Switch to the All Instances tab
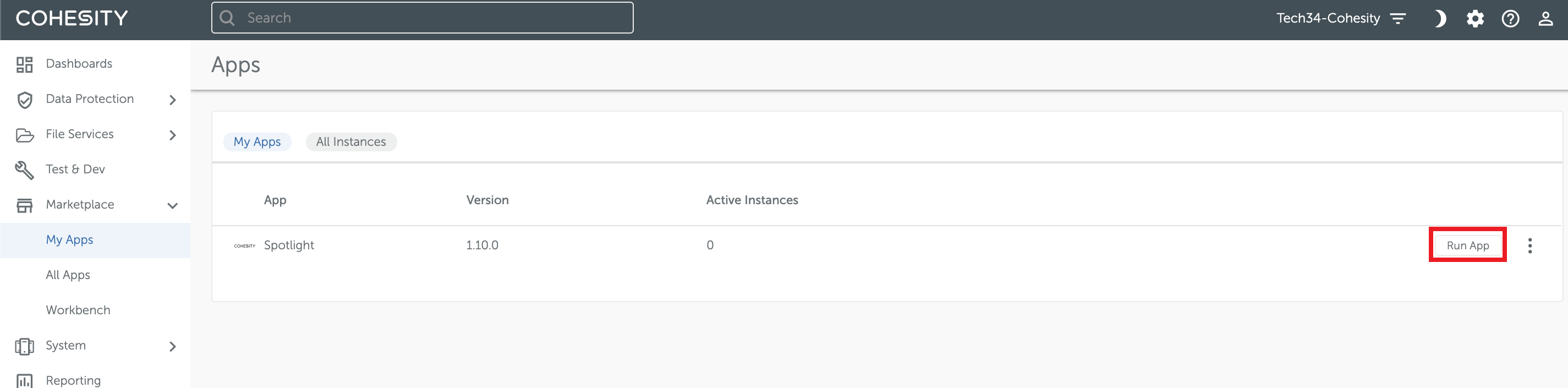The image size is (1568, 388). tap(350, 142)
